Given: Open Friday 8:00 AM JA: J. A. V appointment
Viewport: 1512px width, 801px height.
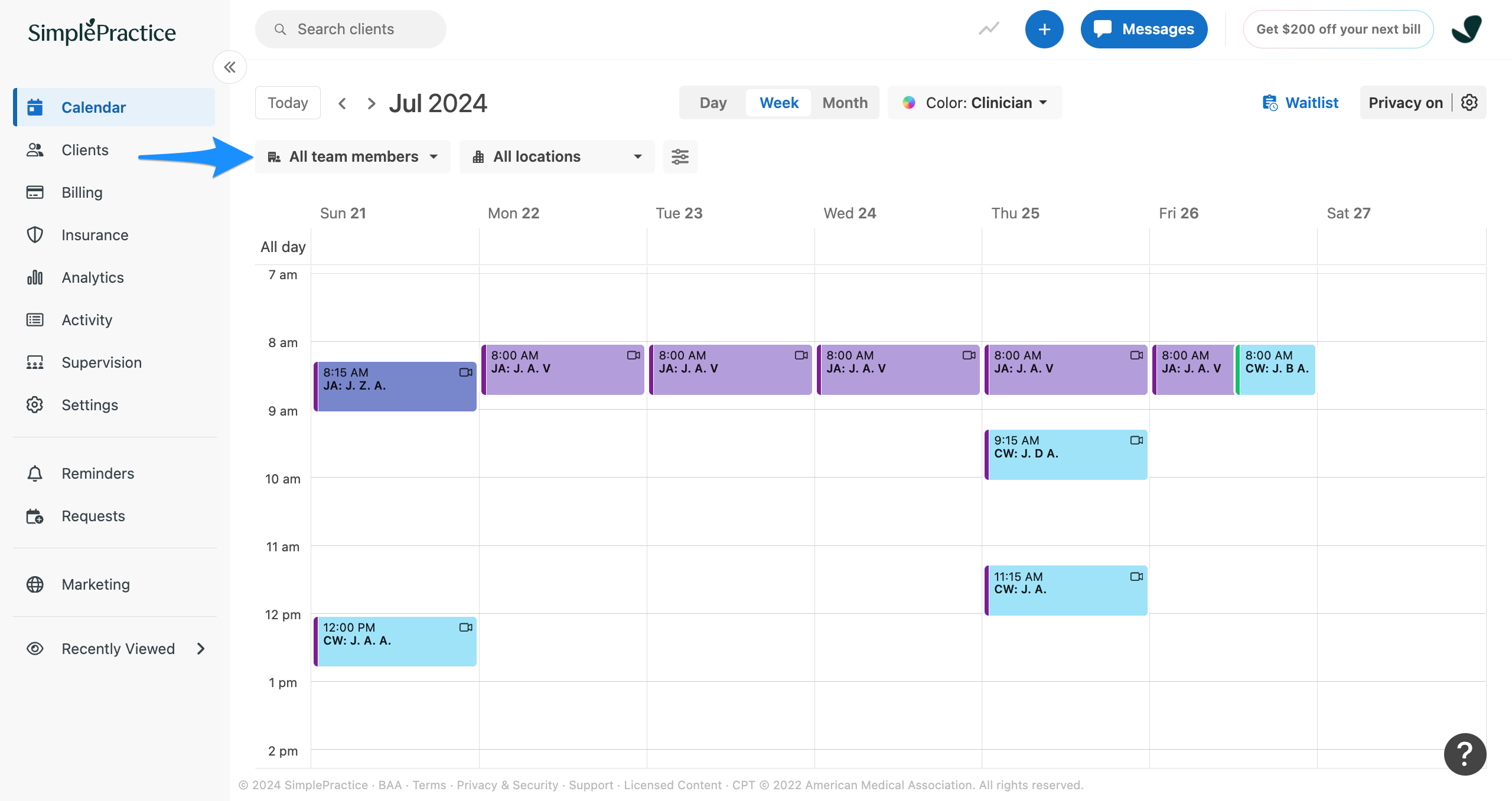Looking at the screenshot, I should (x=1193, y=370).
